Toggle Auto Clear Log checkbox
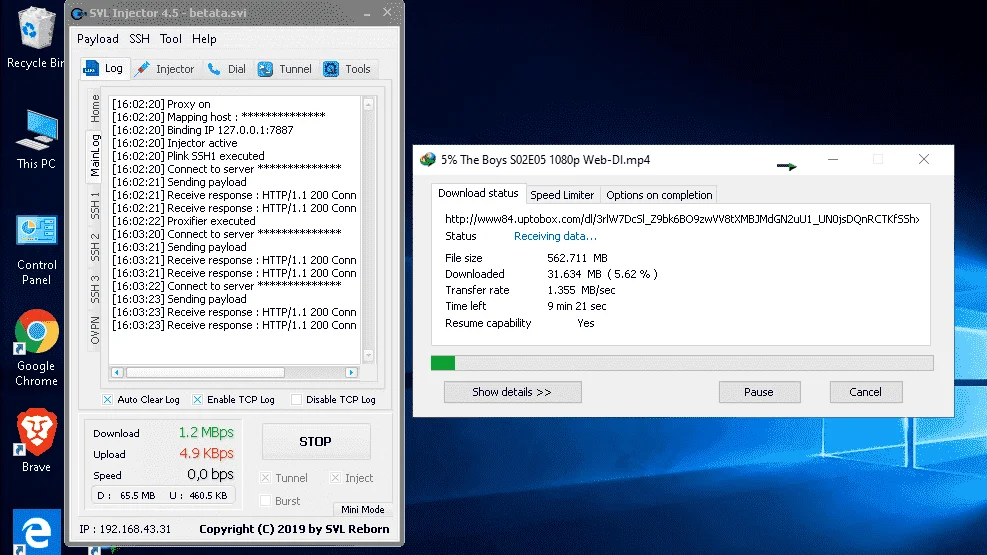This screenshot has width=987, height=555. tap(108, 400)
